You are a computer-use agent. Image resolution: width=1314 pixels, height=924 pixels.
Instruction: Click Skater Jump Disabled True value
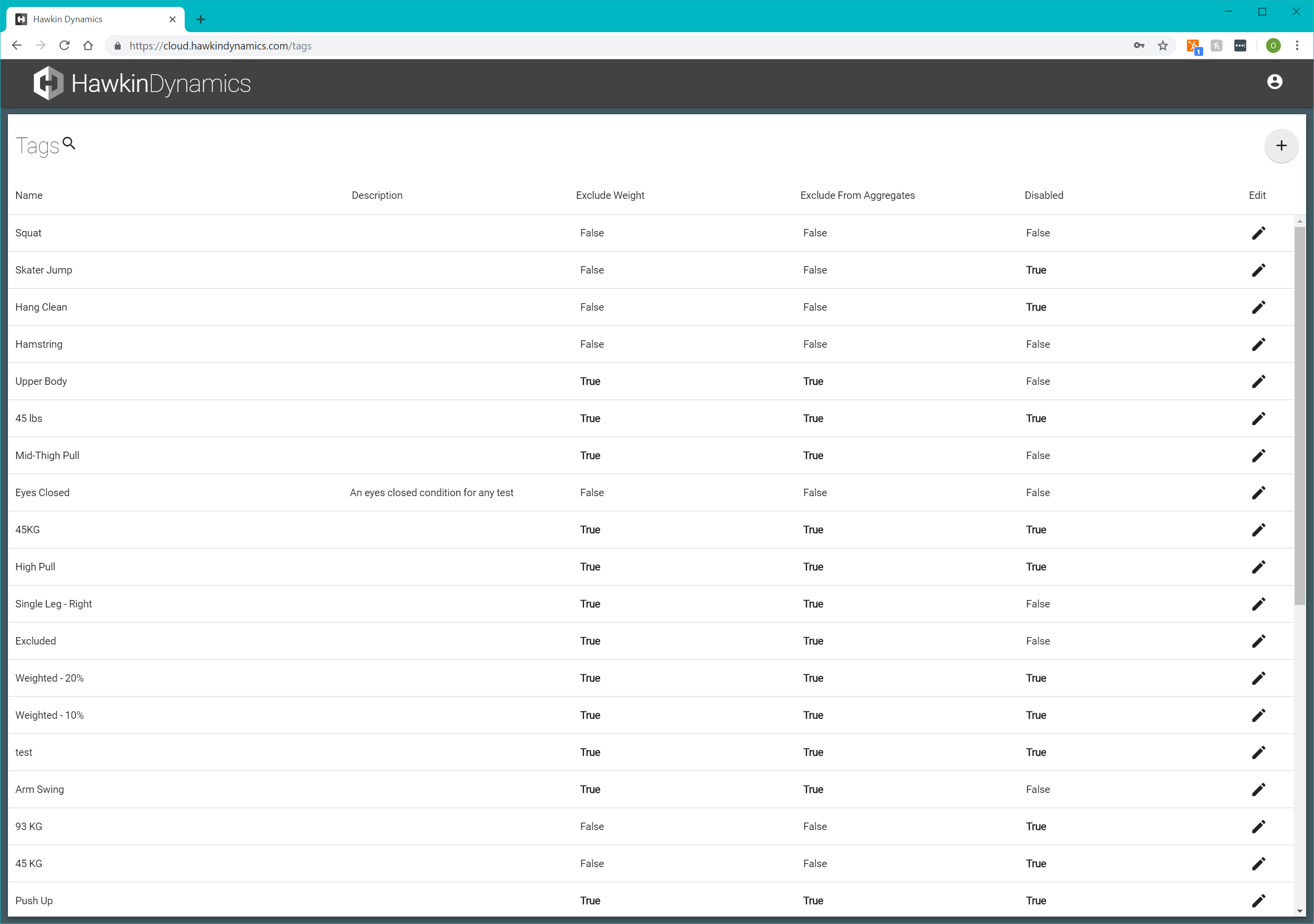1036,270
